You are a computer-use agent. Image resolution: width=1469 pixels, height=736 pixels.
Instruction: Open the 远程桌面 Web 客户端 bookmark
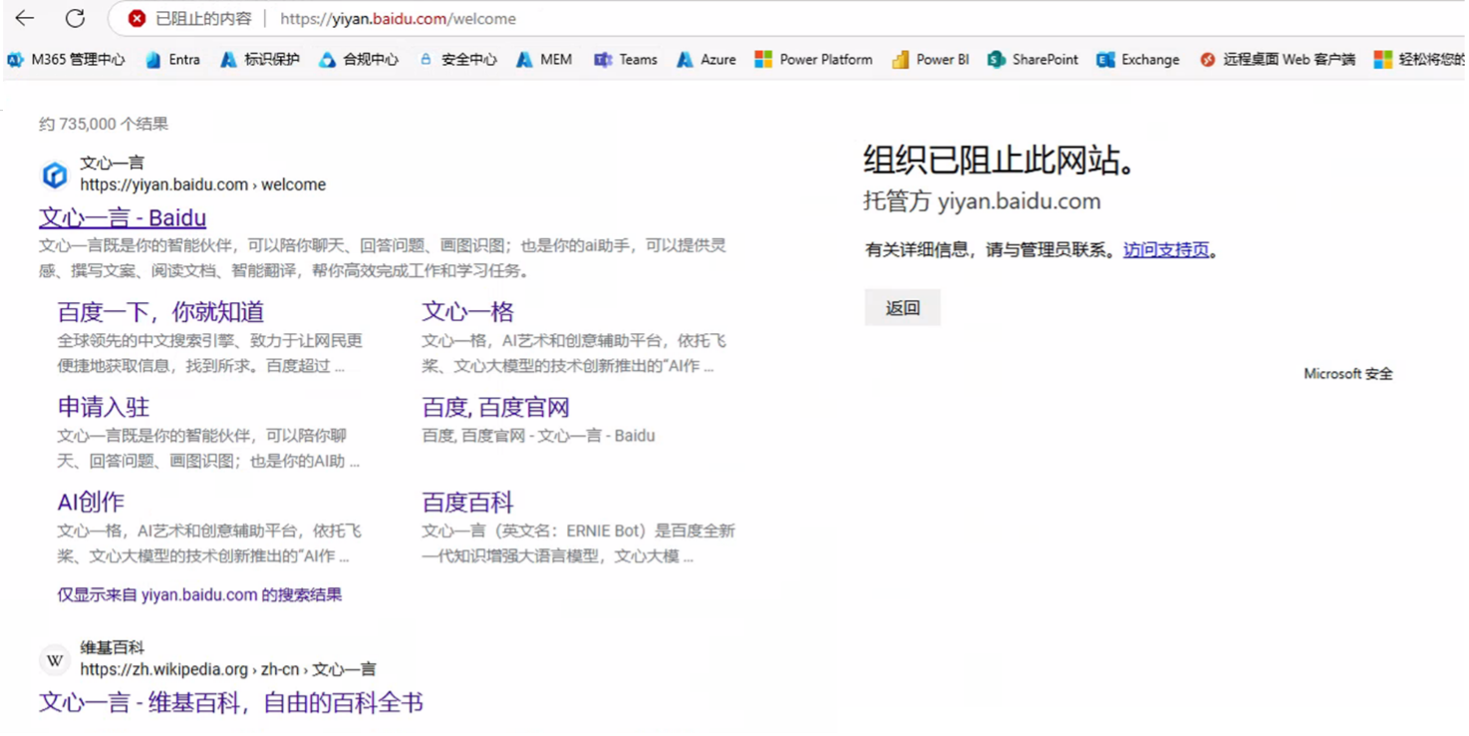tap(1277, 60)
